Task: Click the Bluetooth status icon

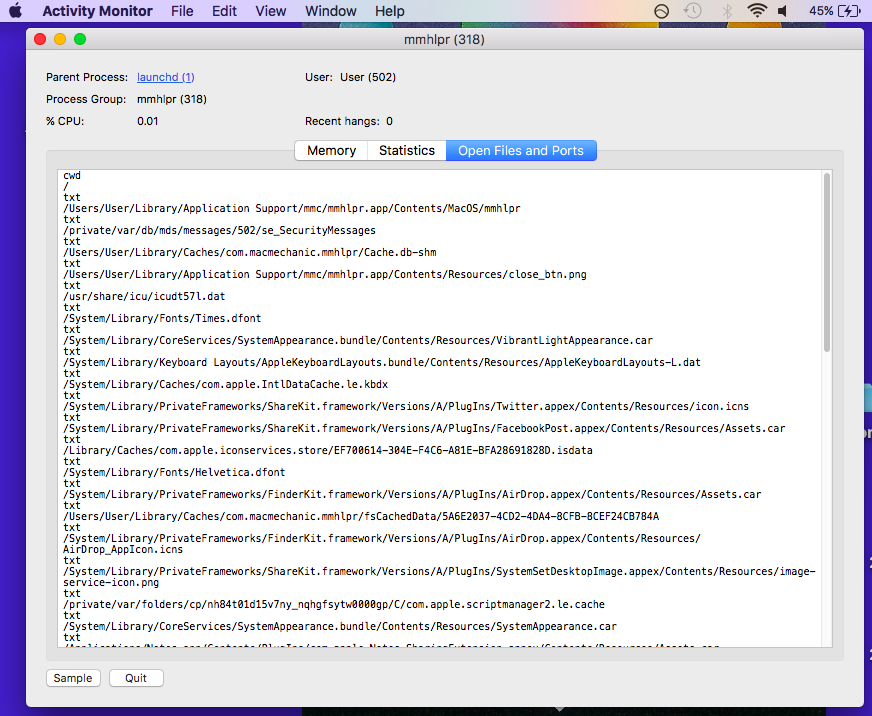Action: pyautogui.click(x=726, y=11)
